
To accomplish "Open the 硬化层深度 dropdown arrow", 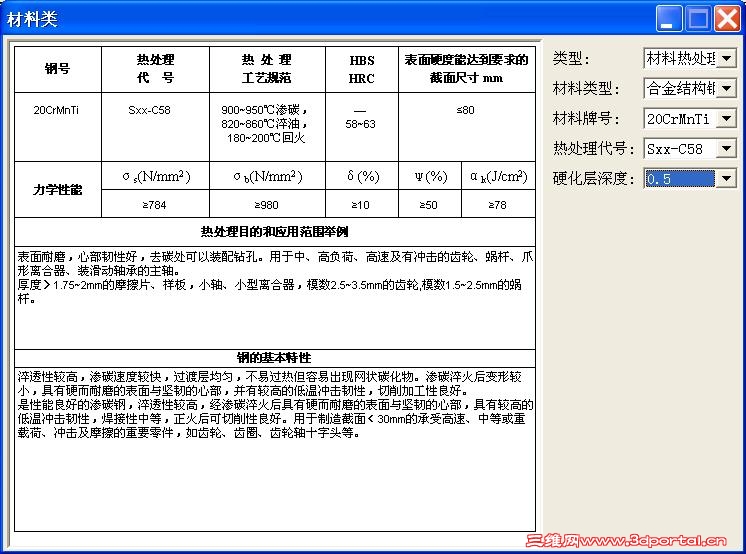I will click(726, 178).
